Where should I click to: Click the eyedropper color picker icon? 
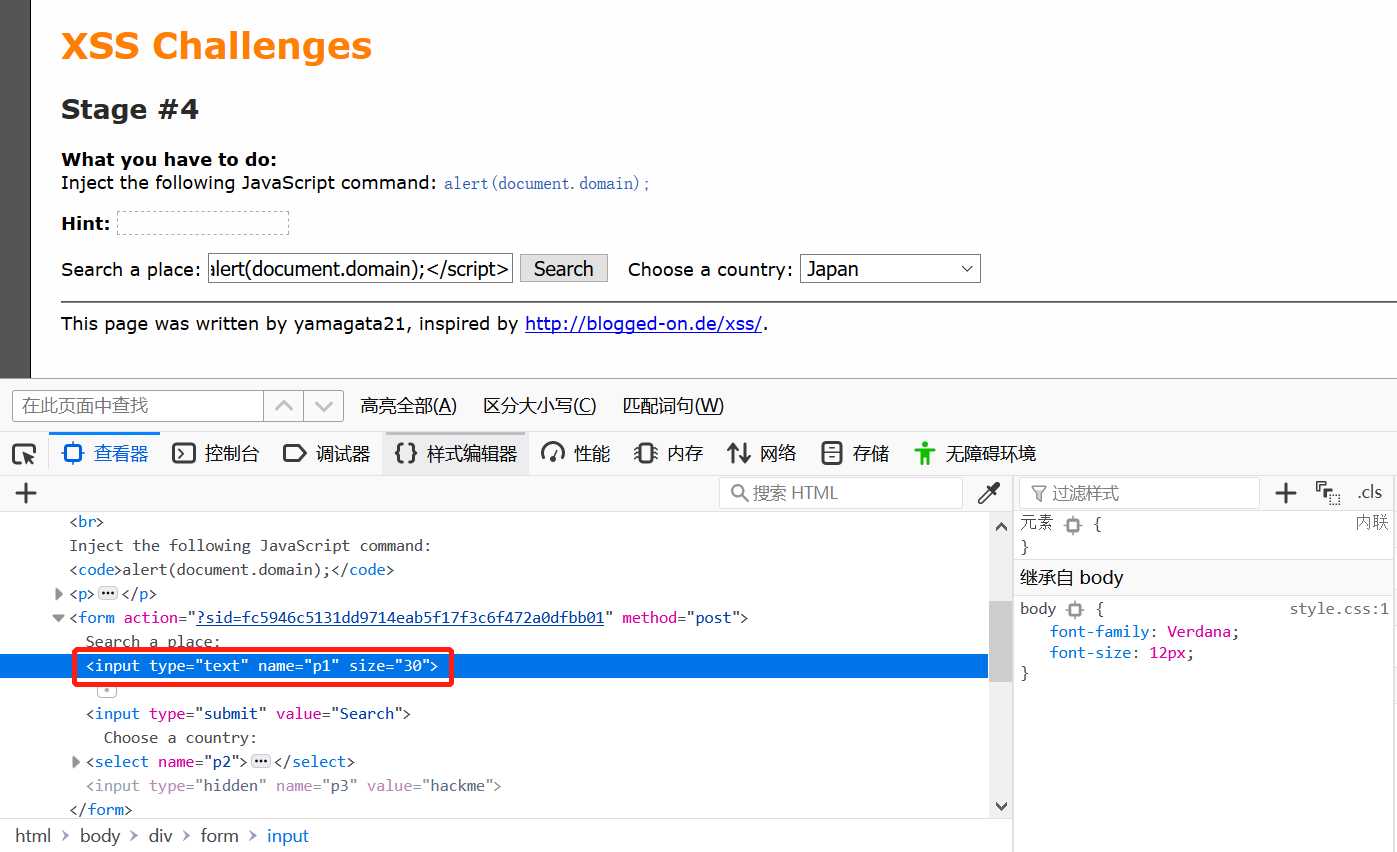tap(988, 493)
